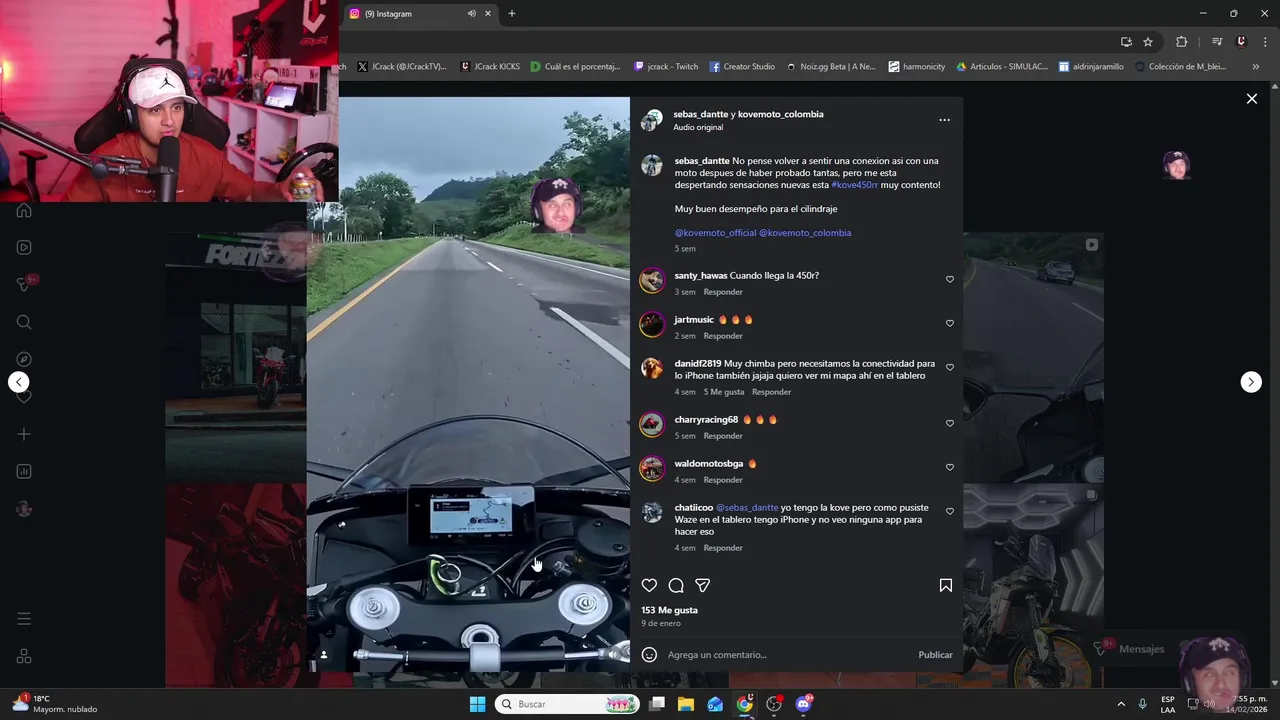
Task: Open the Windows Start menu
Action: (477, 704)
